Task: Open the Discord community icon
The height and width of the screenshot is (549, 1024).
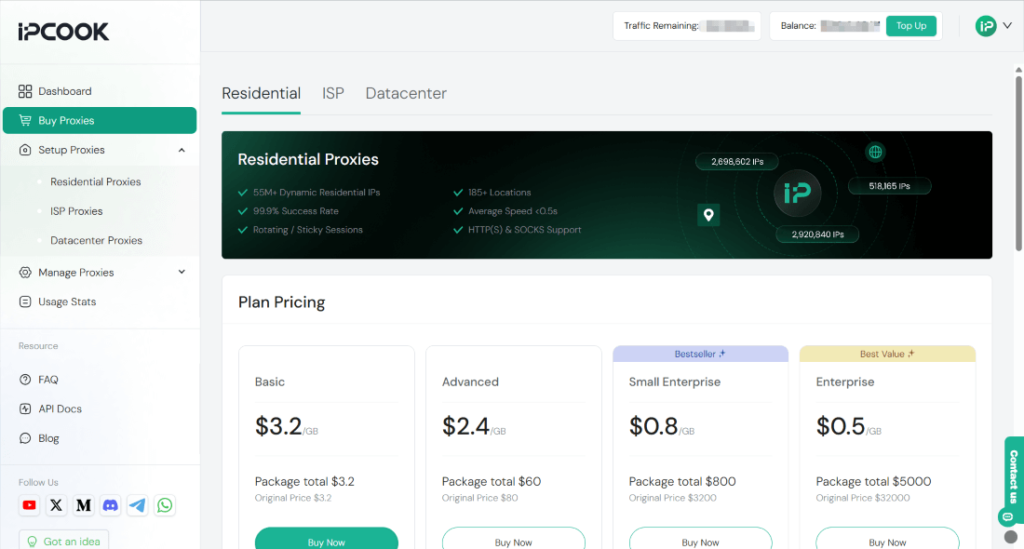Action: 110,506
